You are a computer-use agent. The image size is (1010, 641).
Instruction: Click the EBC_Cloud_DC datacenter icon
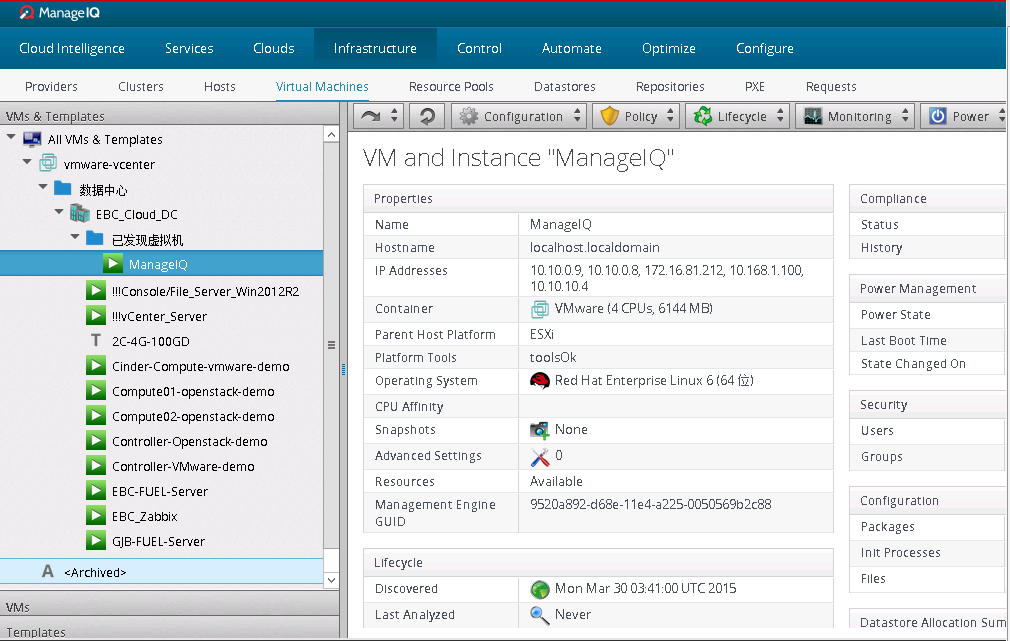click(x=80, y=213)
